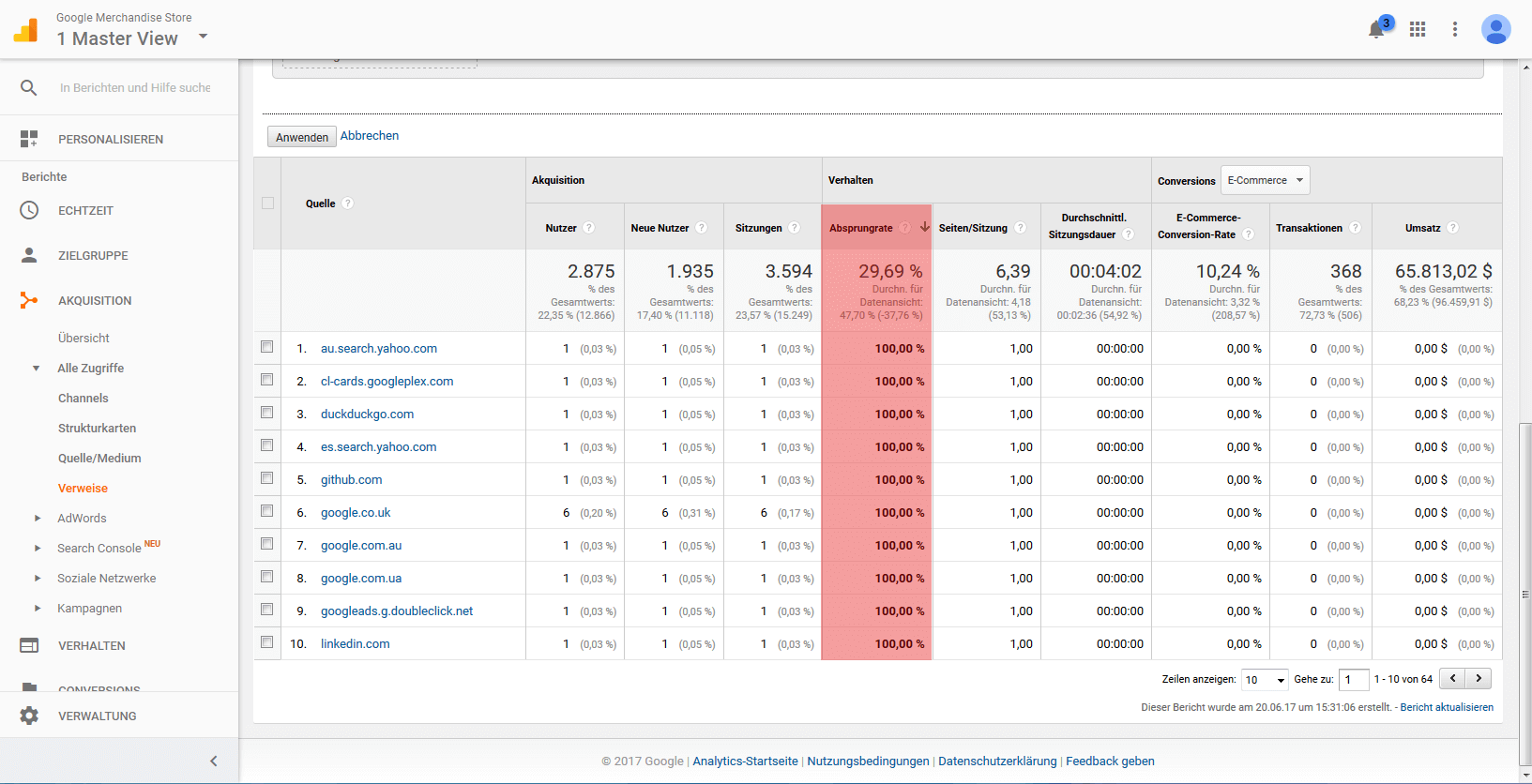Go to next page of table results

(x=1479, y=678)
